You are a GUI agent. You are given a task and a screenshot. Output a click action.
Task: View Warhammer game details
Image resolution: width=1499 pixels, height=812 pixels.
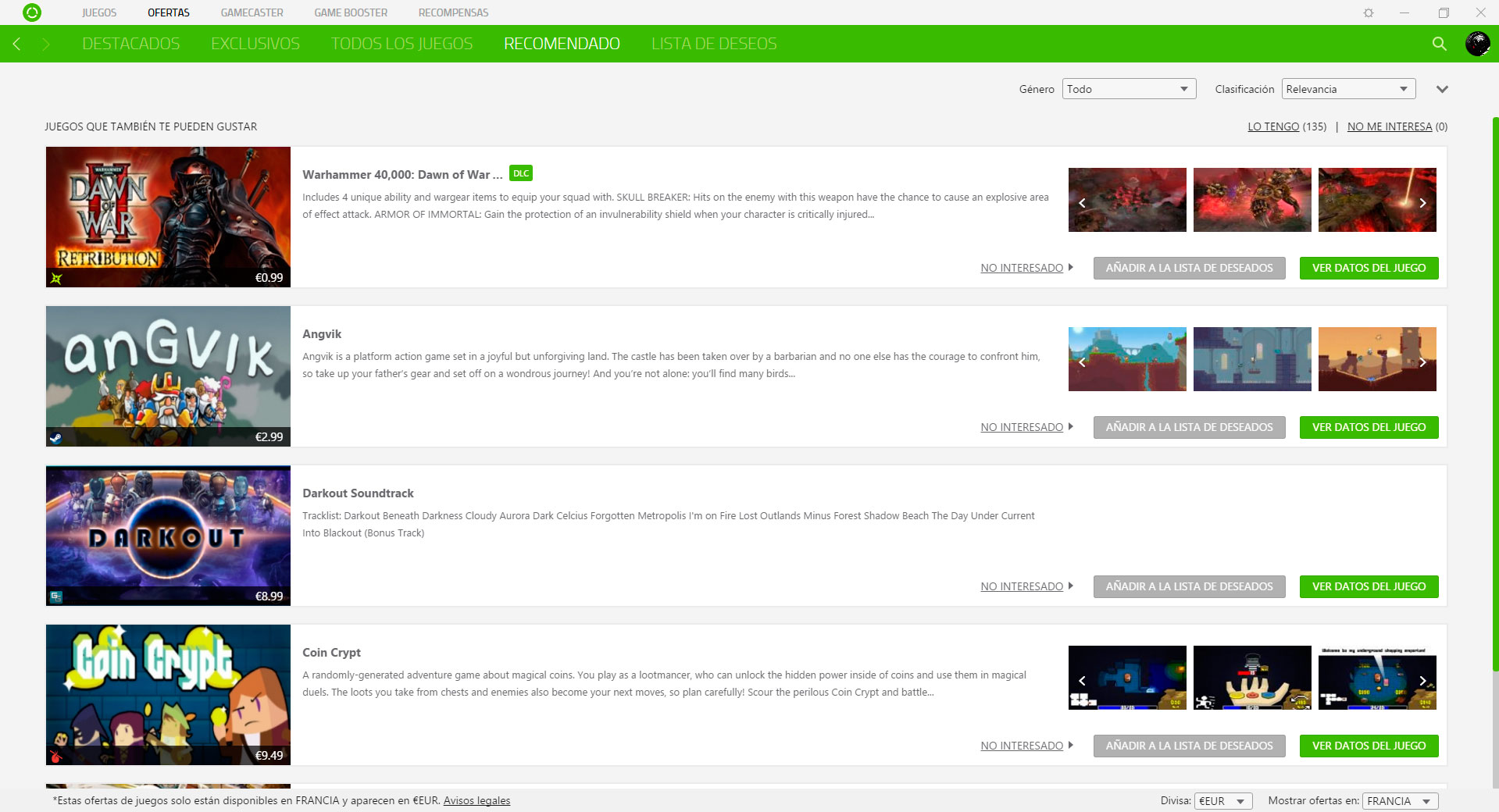(x=1369, y=268)
